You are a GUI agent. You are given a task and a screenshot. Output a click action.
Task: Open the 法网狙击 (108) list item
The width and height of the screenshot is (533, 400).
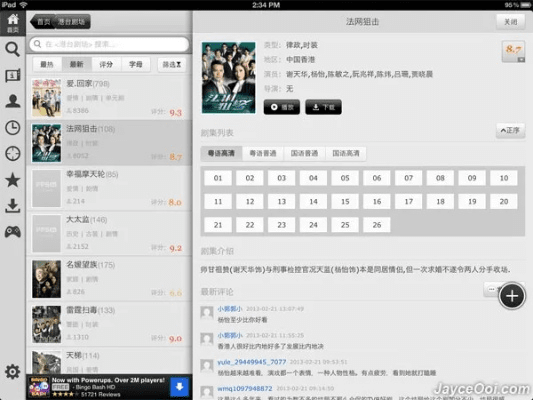pyautogui.click(x=109, y=143)
